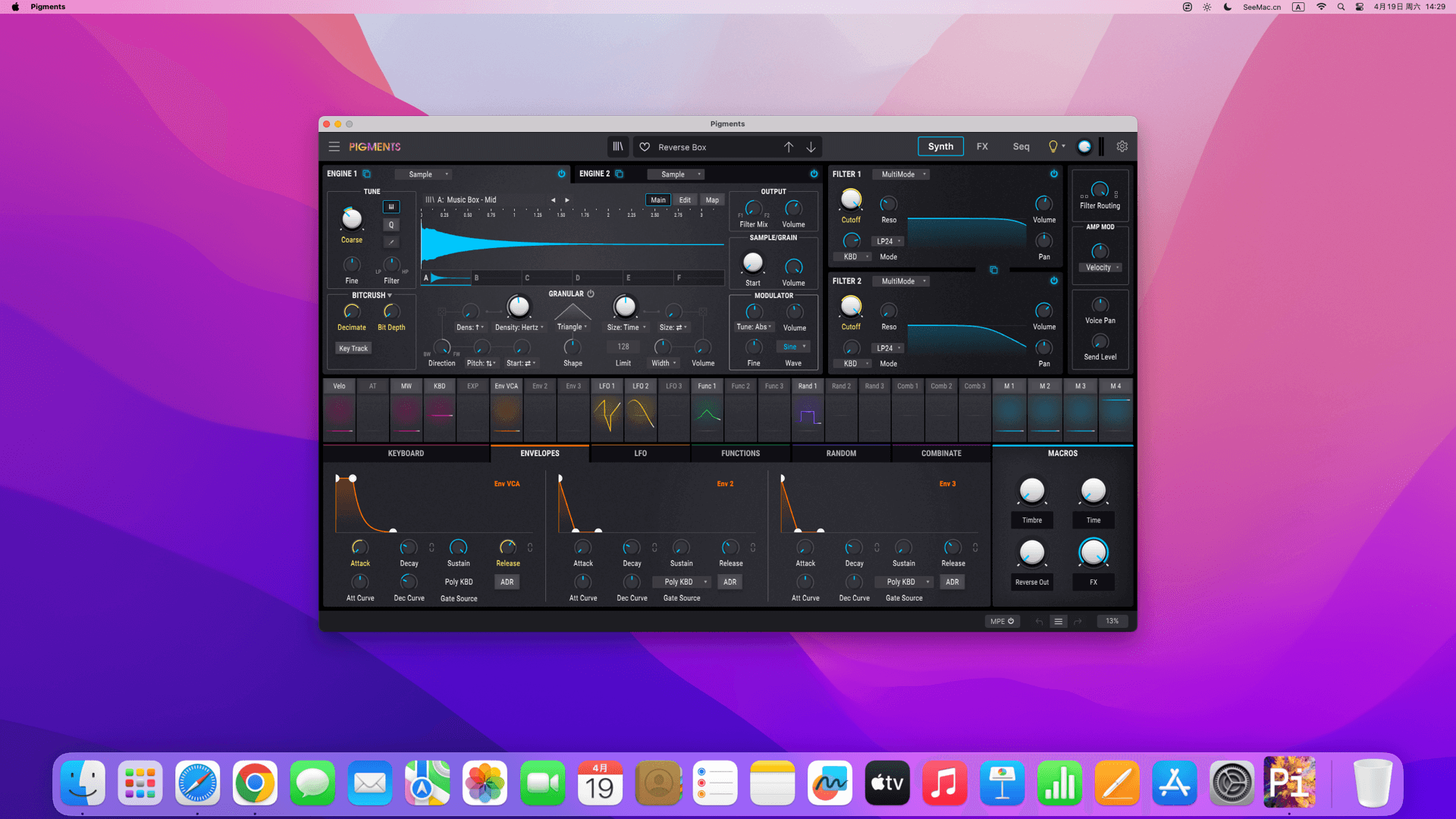Image resolution: width=1456 pixels, height=819 pixels.
Task: Click the Wi-Fi icon in menu bar
Action: pyautogui.click(x=1321, y=7)
